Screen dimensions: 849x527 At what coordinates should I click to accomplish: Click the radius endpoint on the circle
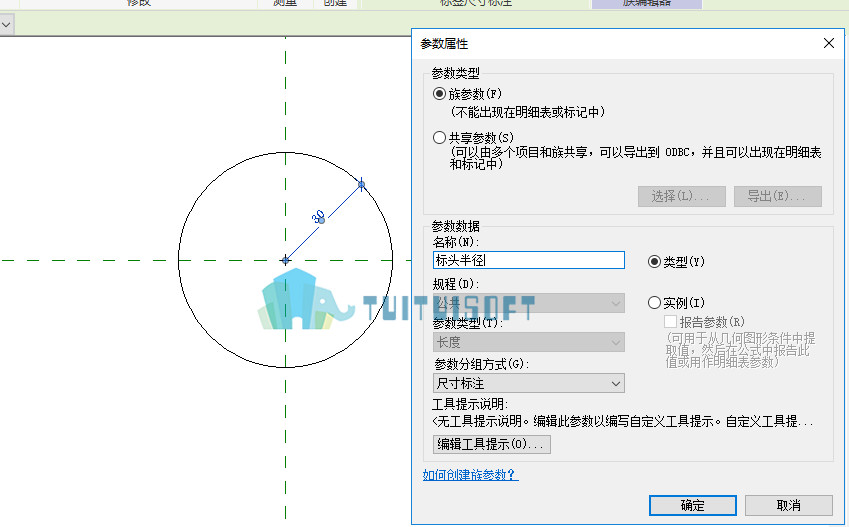click(361, 185)
